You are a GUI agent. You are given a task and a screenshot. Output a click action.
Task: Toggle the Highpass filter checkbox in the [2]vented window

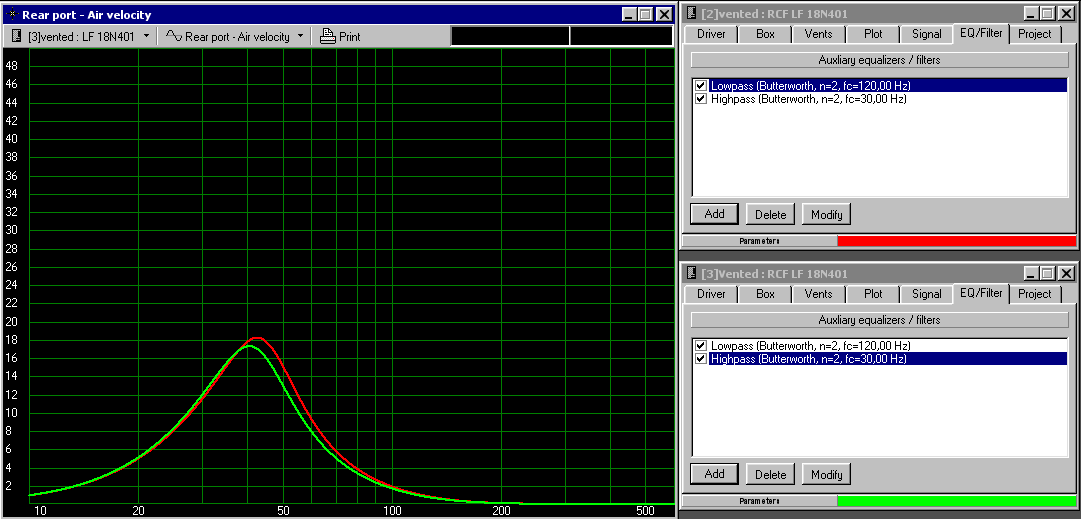pyautogui.click(x=700, y=99)
